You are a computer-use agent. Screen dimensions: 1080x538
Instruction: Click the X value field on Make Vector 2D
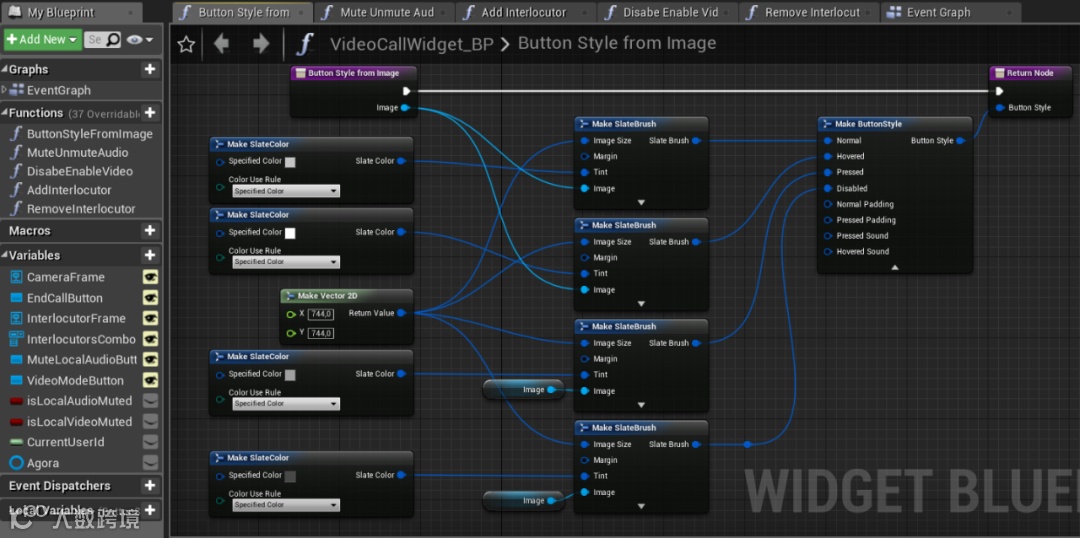(322, 314)
